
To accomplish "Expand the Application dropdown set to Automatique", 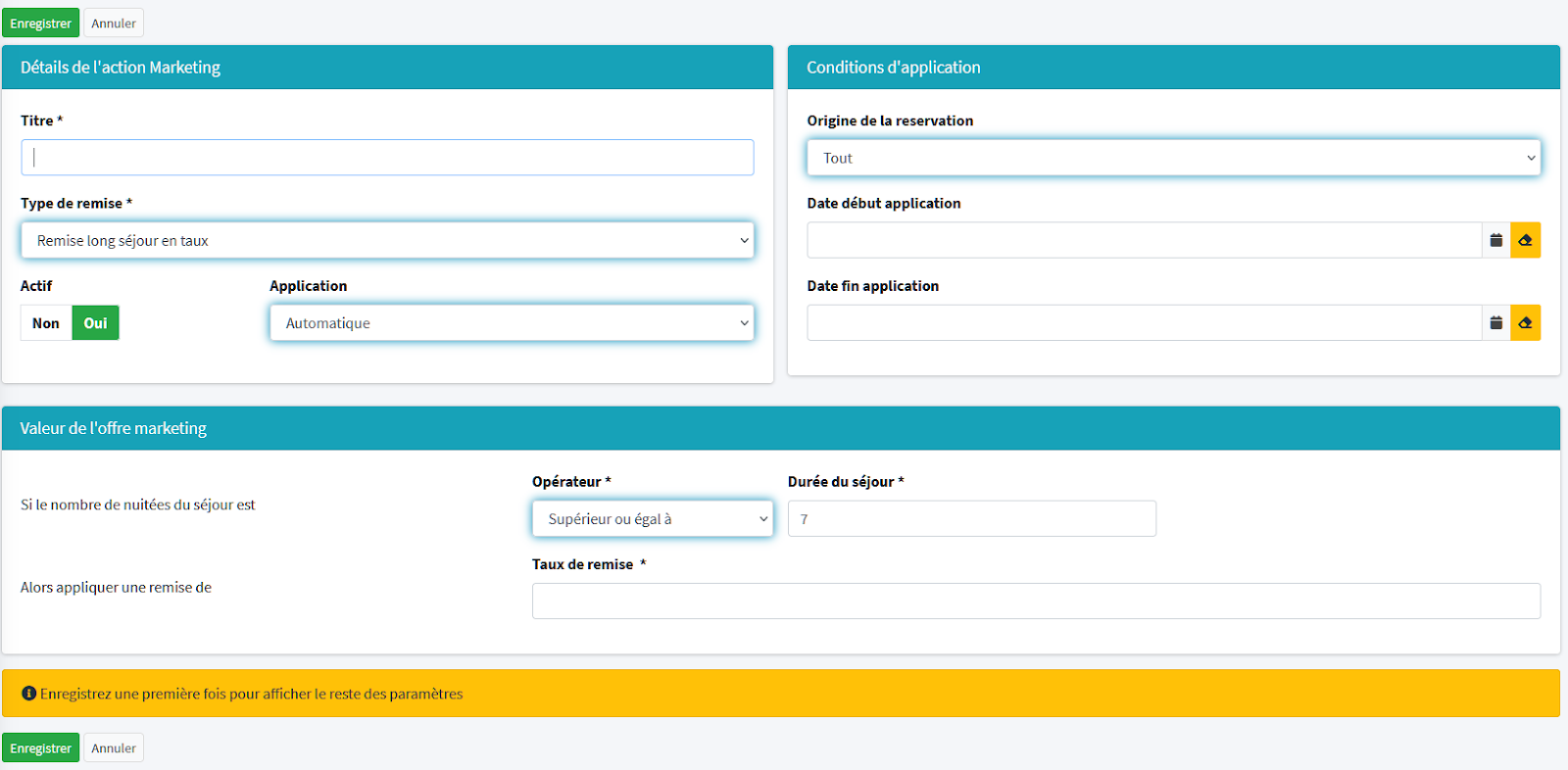I will point(512,323).
